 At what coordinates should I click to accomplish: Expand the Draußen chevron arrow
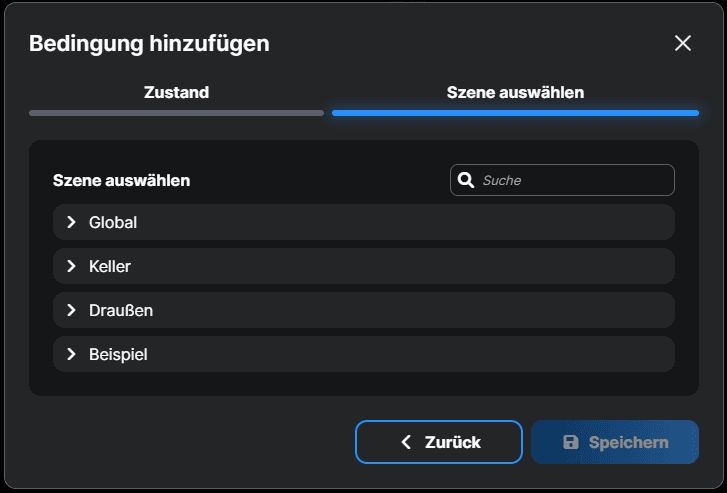click(x=71, y=310)
